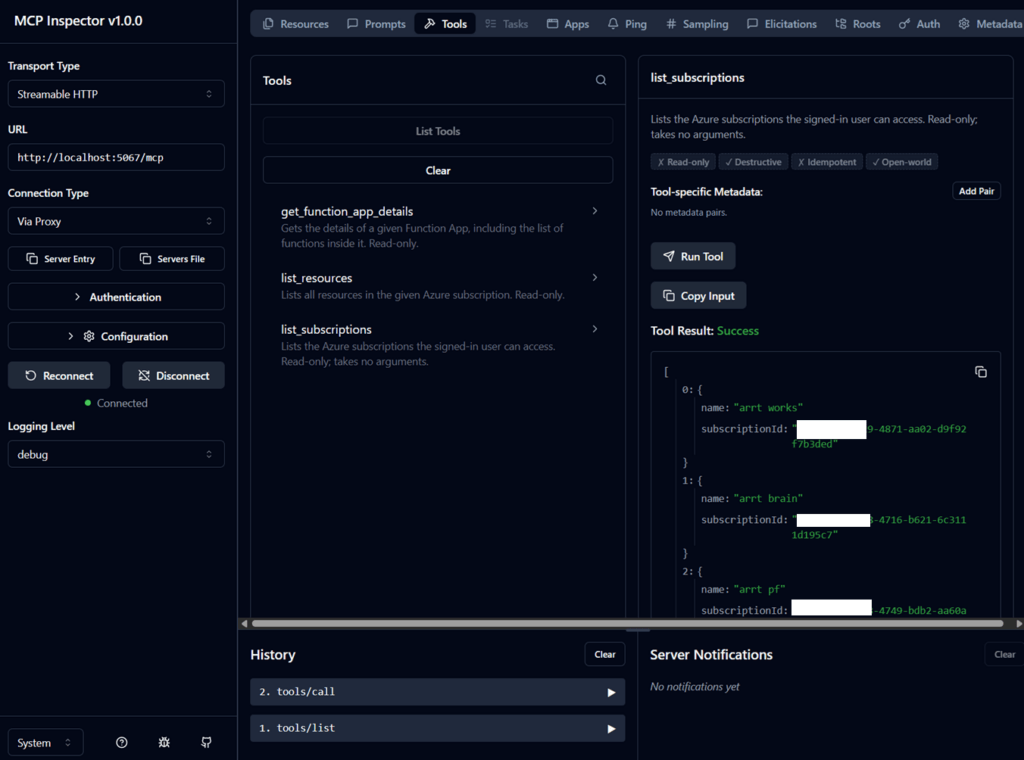Click the chevron beside get_function_app_details
The width and height of the screenshot is (1024, 760).
(595, 211)
